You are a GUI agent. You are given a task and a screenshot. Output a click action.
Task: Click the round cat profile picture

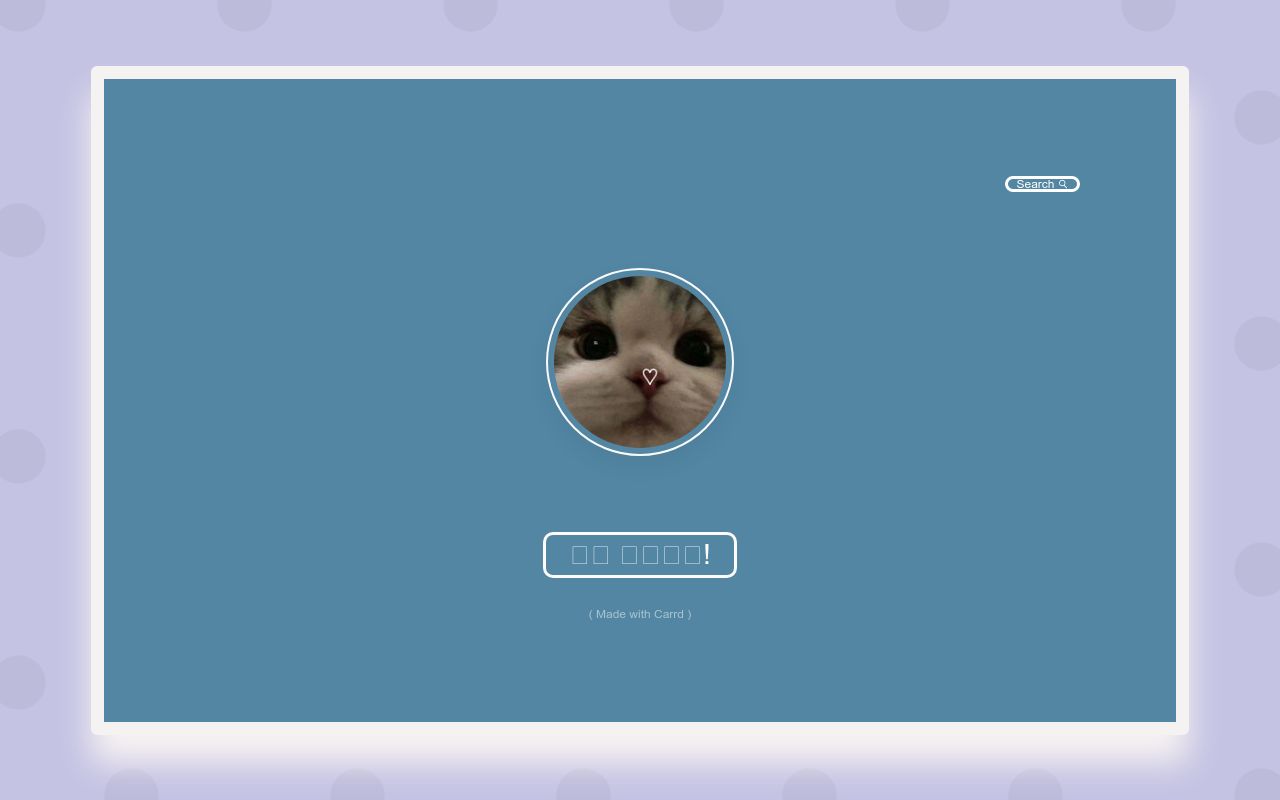(x=640, y=362)
